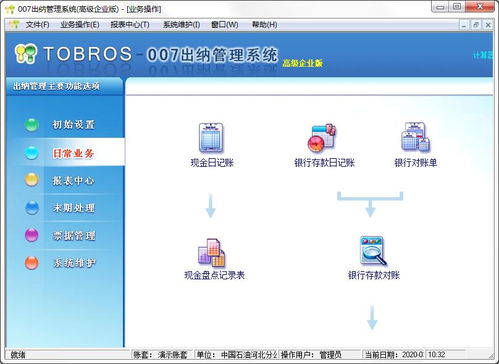Select 日常业务 in the sidebar
499x364 pixels.
pos(73,153)
